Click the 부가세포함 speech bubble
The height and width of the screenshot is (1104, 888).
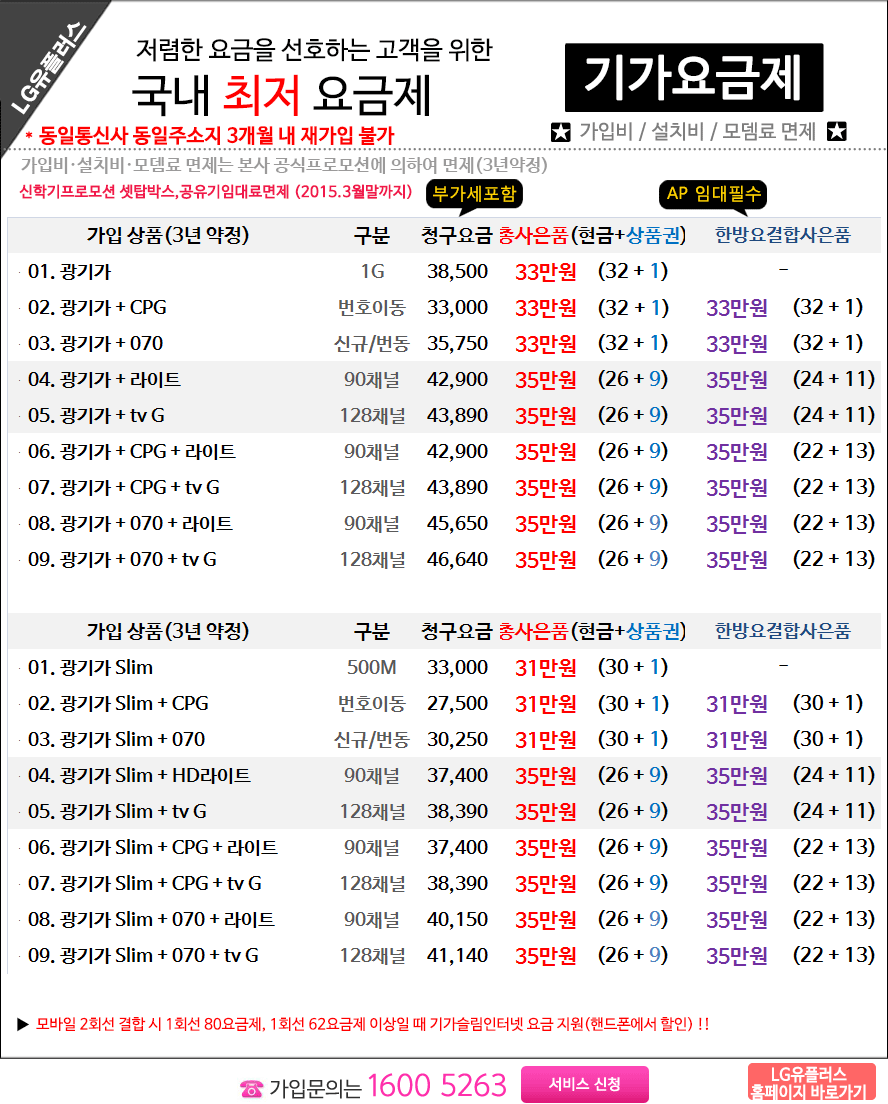[x=476, y=193]
